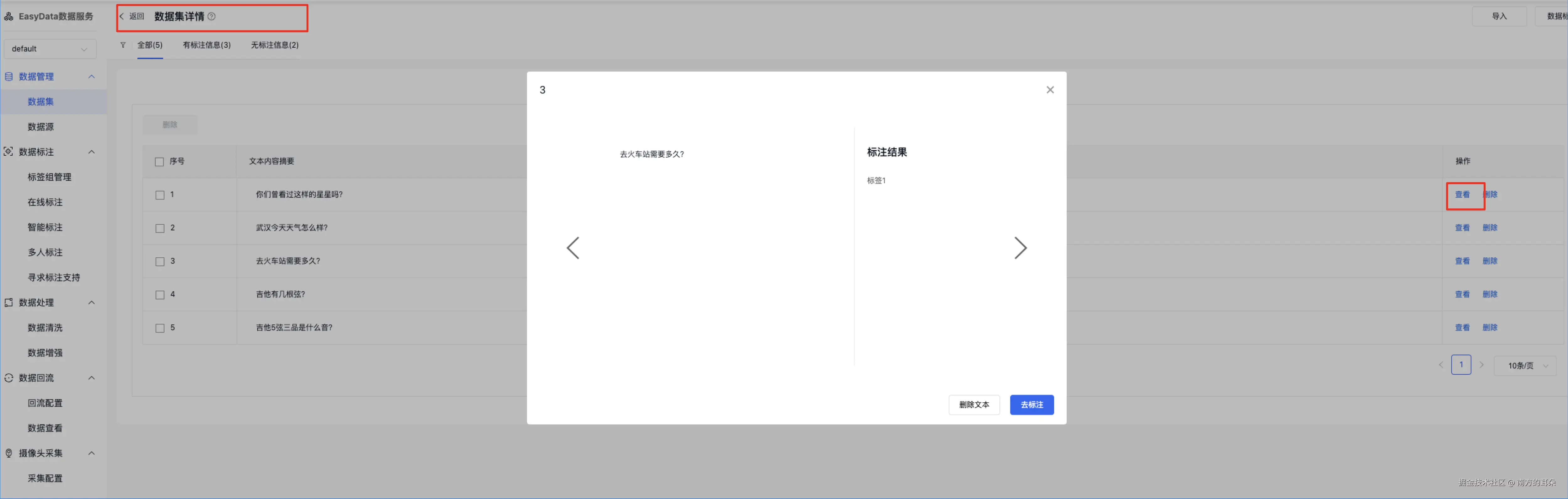Click the 数据管理 database icon in sidebar
Image resolution: width=1568 pixels, height=499 pixels.
[8, 77]
